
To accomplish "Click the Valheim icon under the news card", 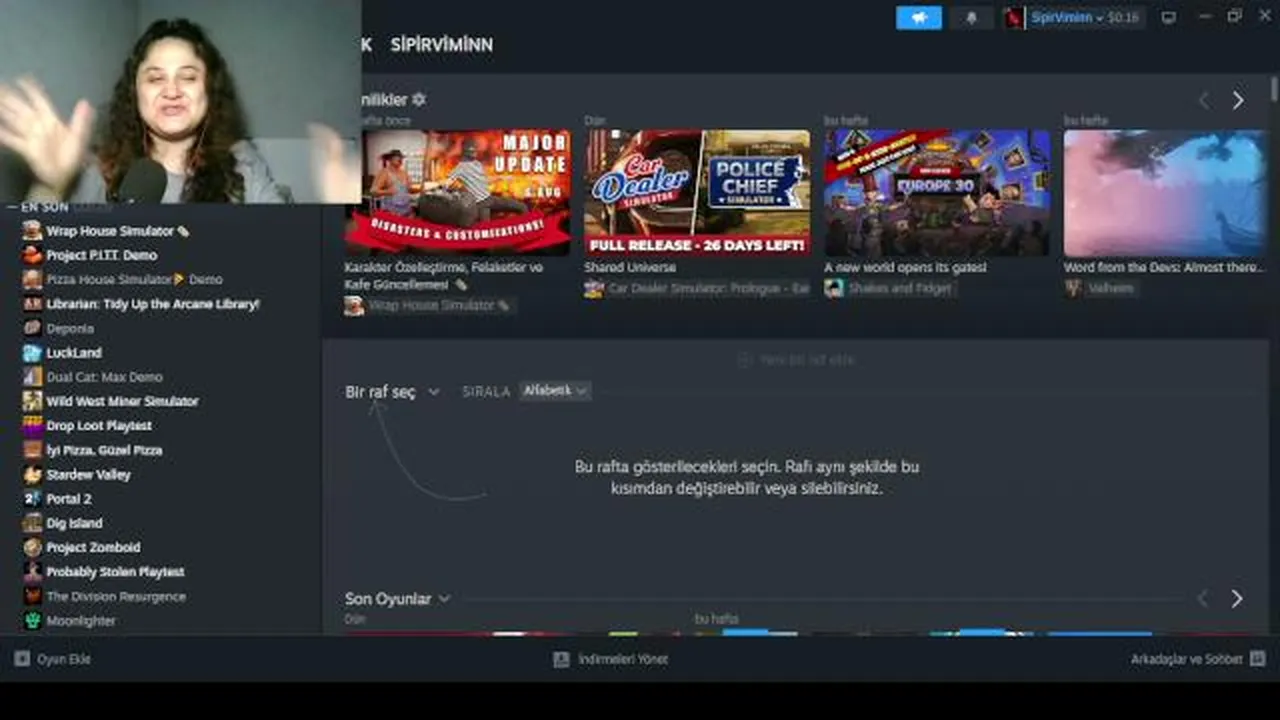I will (1073, 288).
